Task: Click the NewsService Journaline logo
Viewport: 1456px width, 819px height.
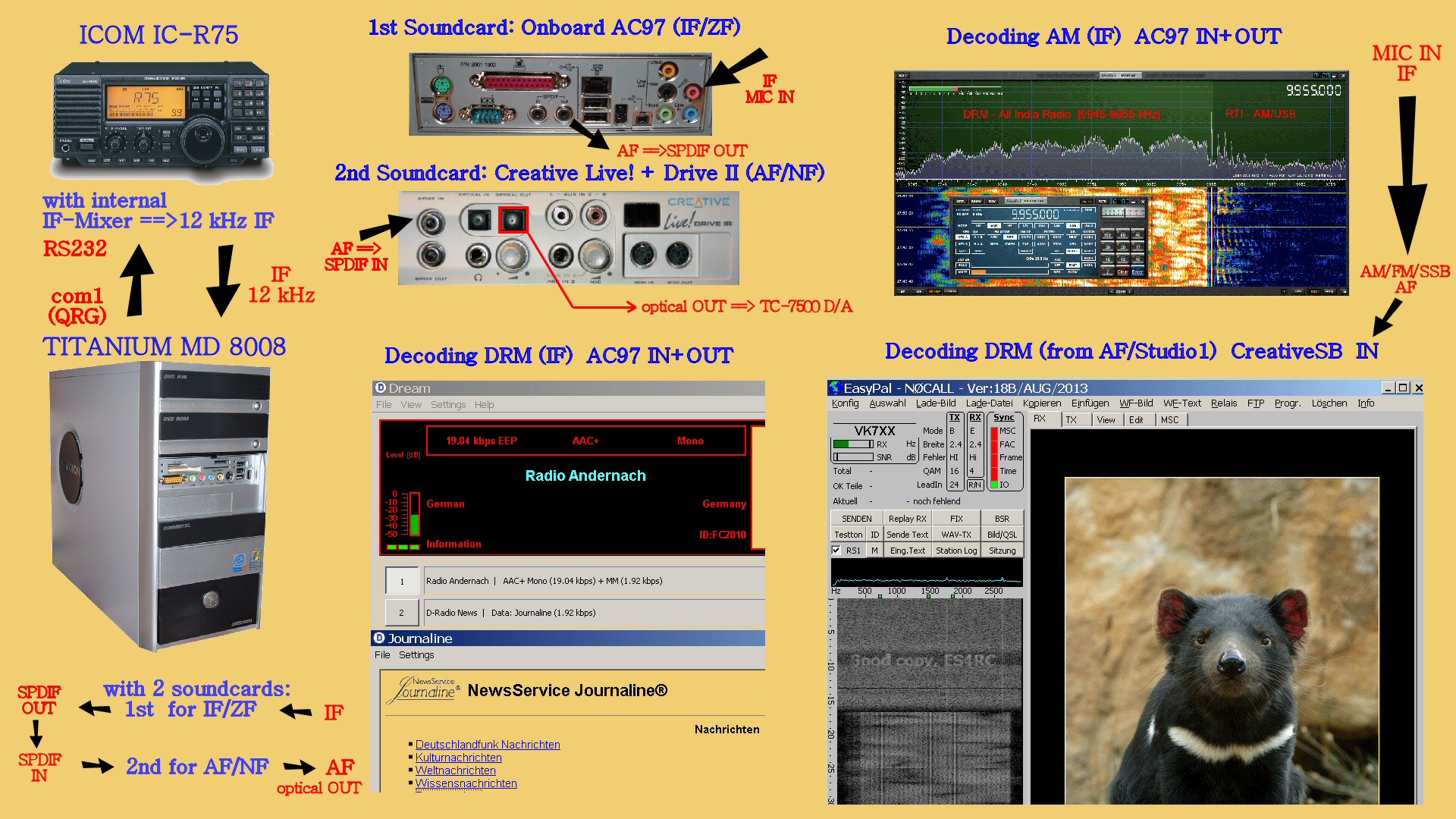Action: click(424, 690)
